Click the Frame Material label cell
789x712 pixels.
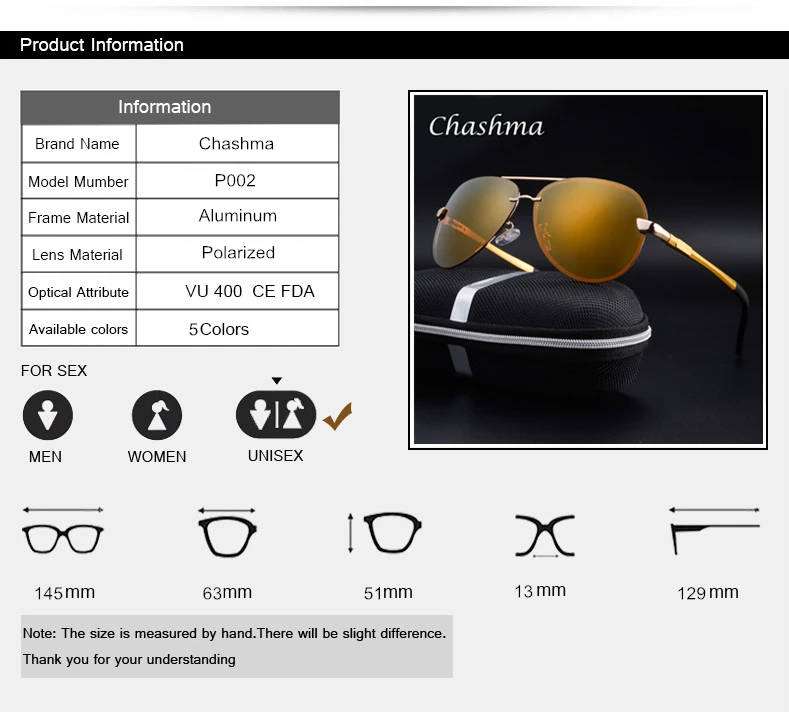tap(78, 217)
